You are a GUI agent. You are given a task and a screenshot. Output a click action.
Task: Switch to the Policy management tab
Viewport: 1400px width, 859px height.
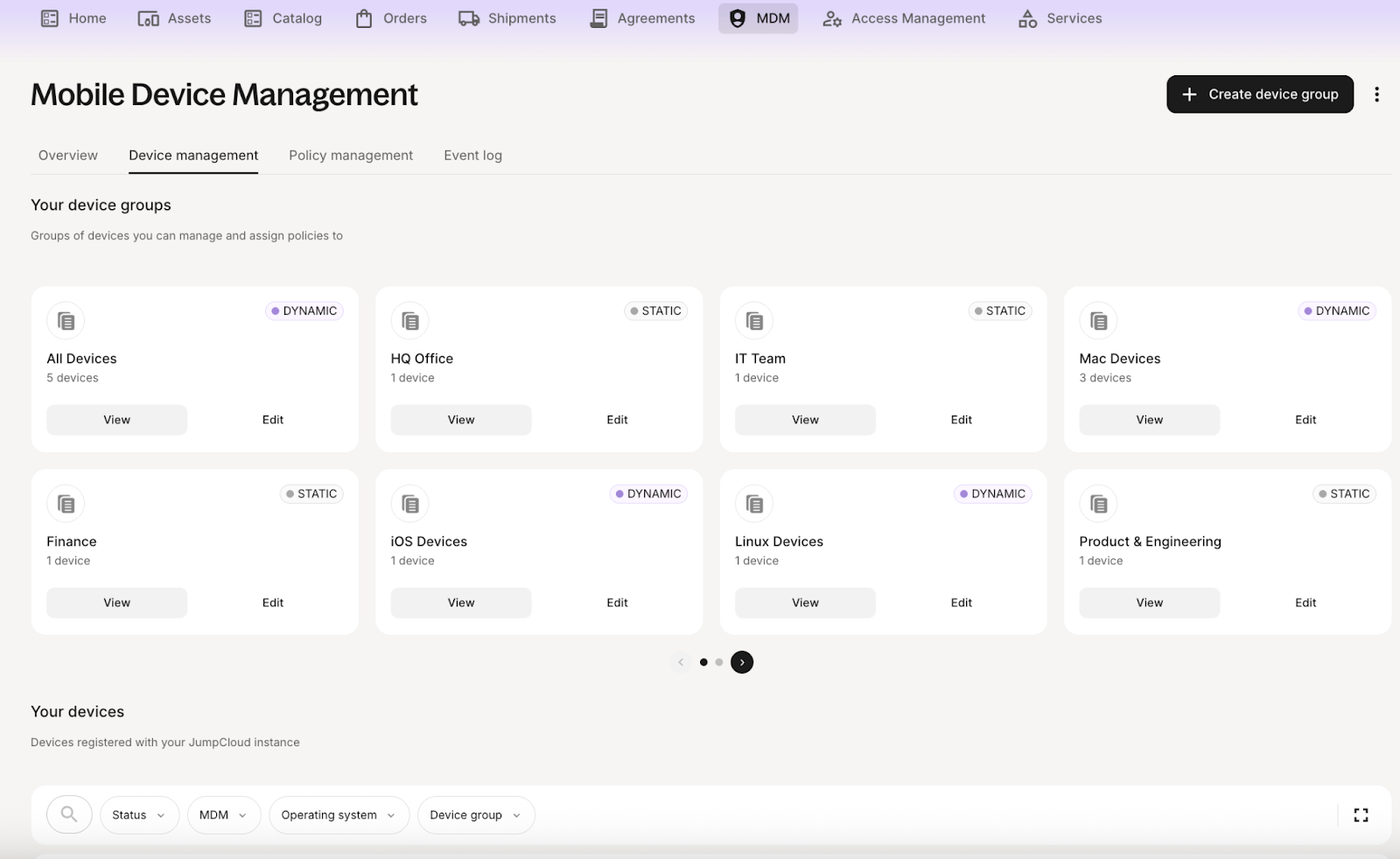350,155
